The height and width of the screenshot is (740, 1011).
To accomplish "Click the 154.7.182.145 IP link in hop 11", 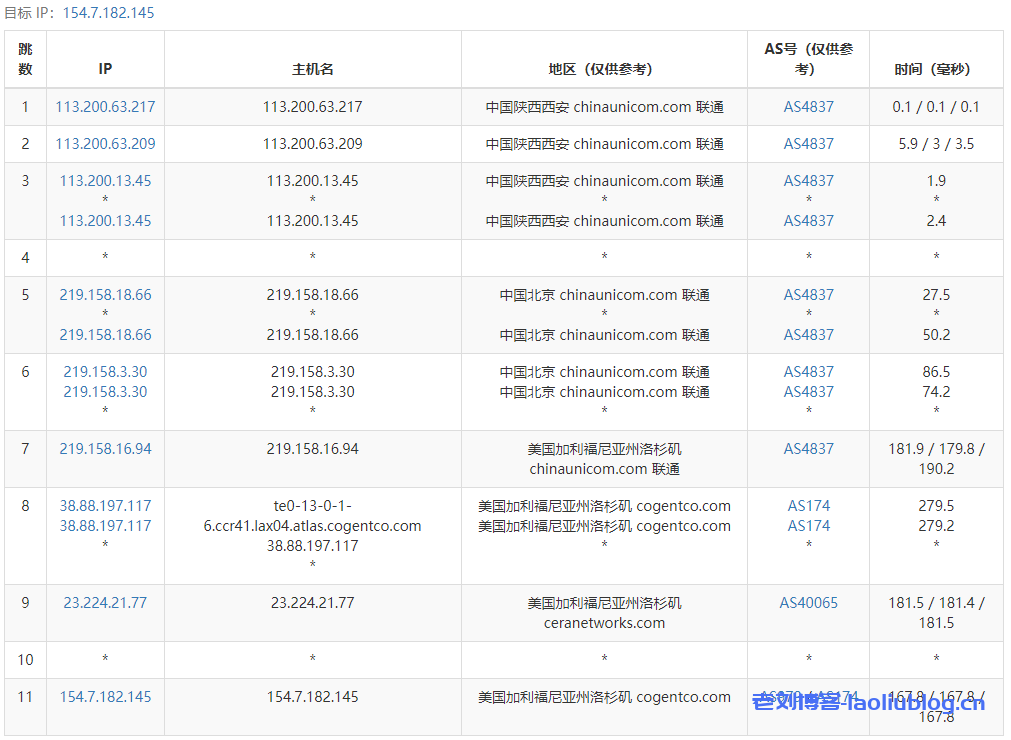I will pyautogui.click(x=105, y=697).
